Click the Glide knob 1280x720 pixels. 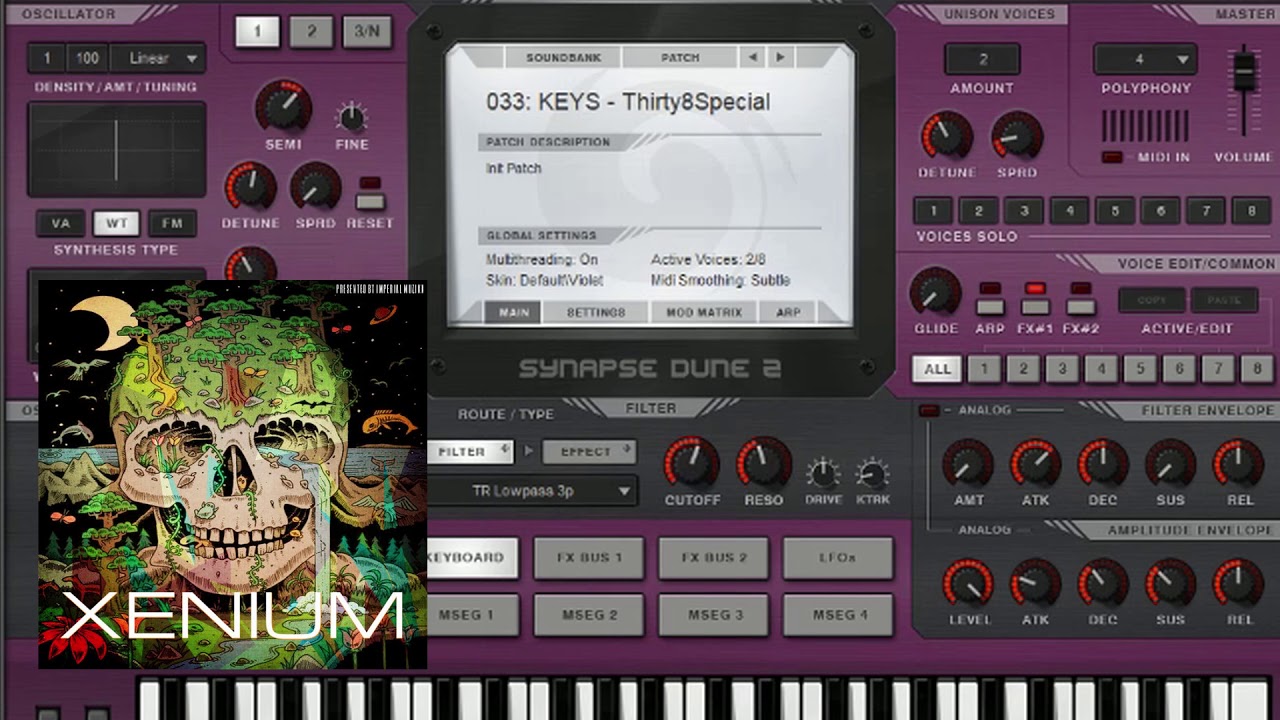coord(935,293)
